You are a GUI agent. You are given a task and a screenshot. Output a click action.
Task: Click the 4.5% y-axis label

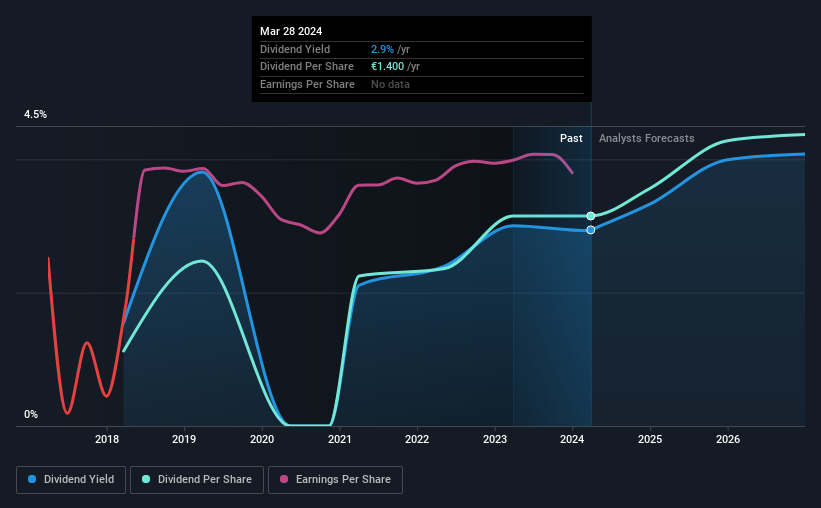(x=35, y=115)
